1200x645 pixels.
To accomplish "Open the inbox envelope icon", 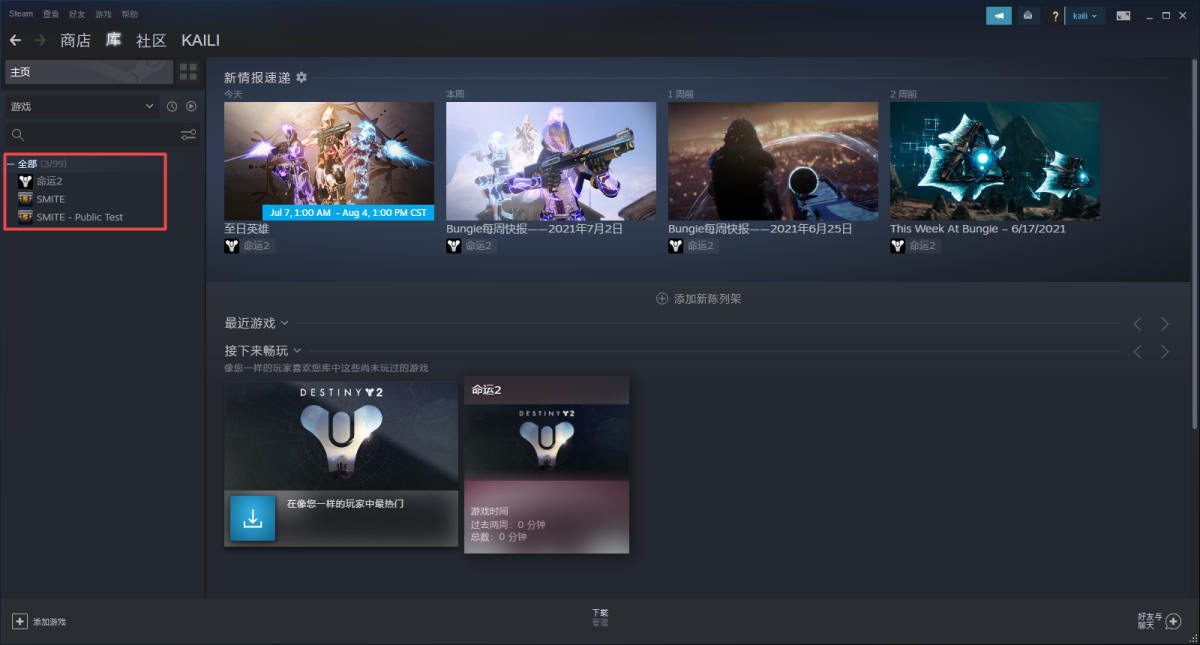I will [1028, 16].
